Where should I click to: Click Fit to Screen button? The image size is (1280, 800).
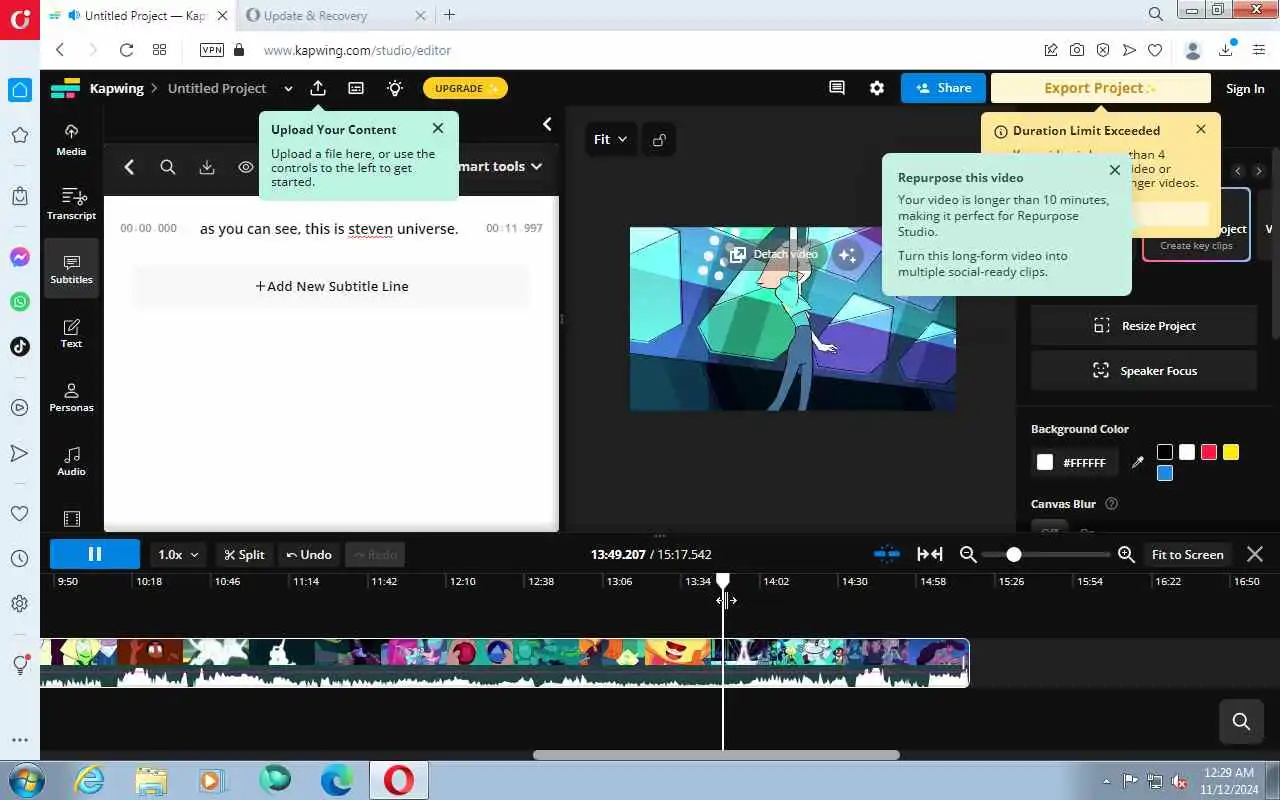tap(1187, 554)
